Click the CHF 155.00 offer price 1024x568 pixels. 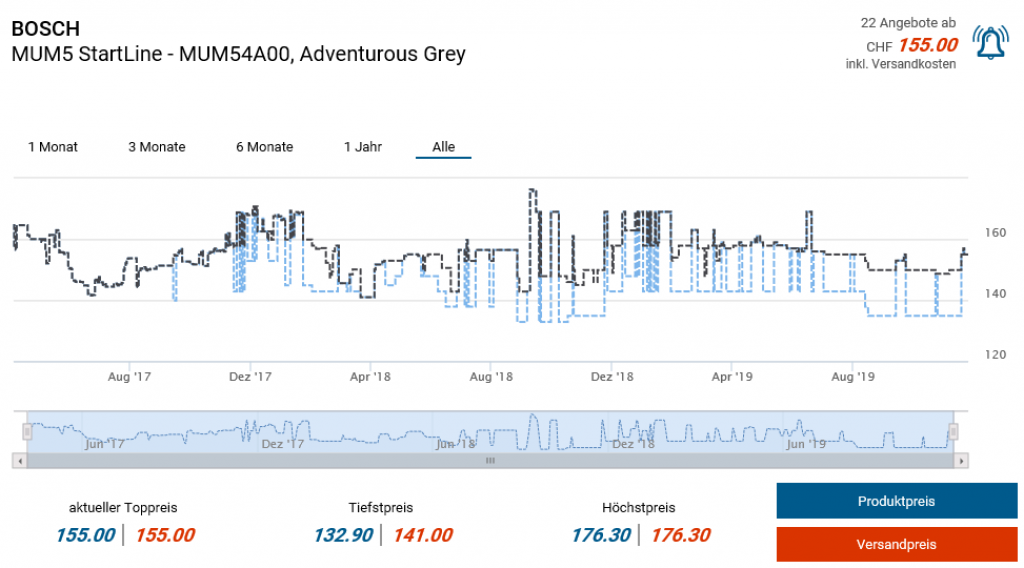pos(927,45)
